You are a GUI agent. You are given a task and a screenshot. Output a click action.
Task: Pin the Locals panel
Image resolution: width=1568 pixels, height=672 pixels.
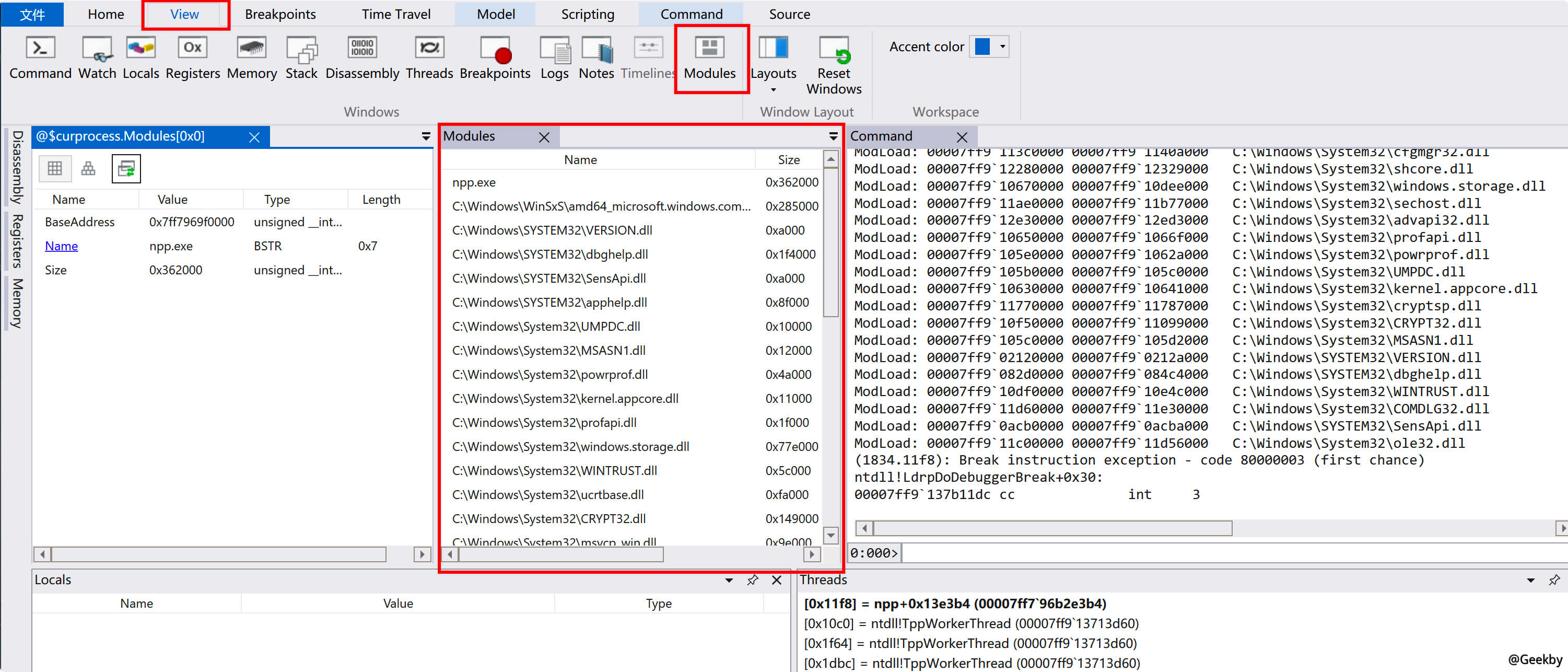click(x=753, y=580)
